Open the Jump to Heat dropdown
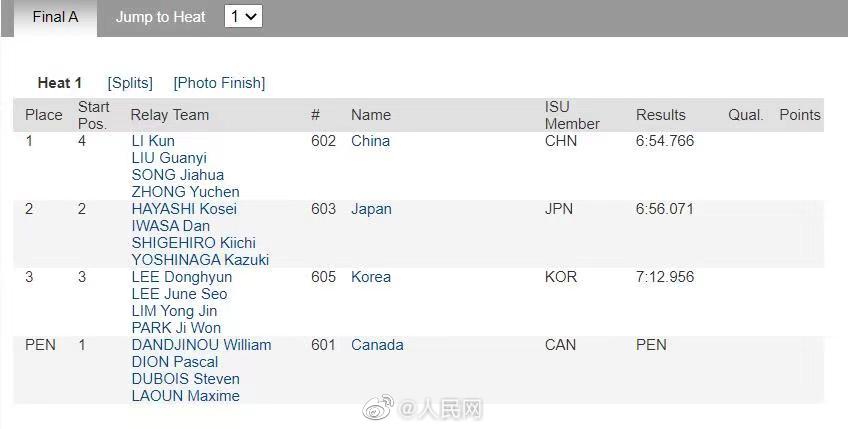848x429 pixels. click(x=243, y=17)
